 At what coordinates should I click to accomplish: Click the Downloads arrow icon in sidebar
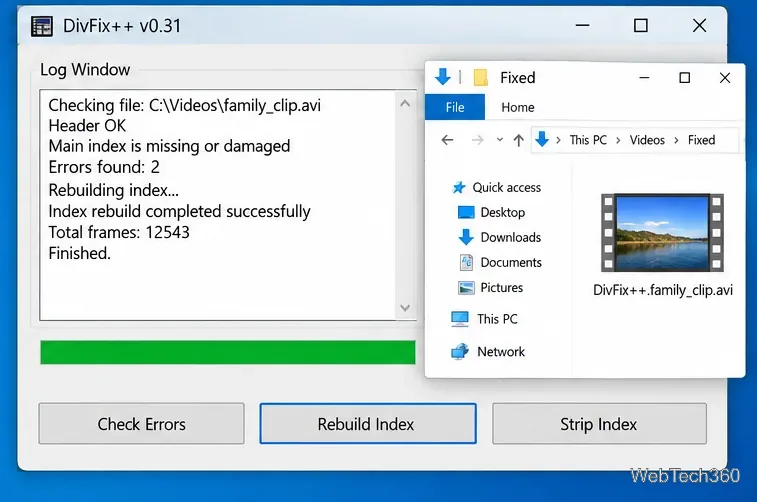coord(466,237)
